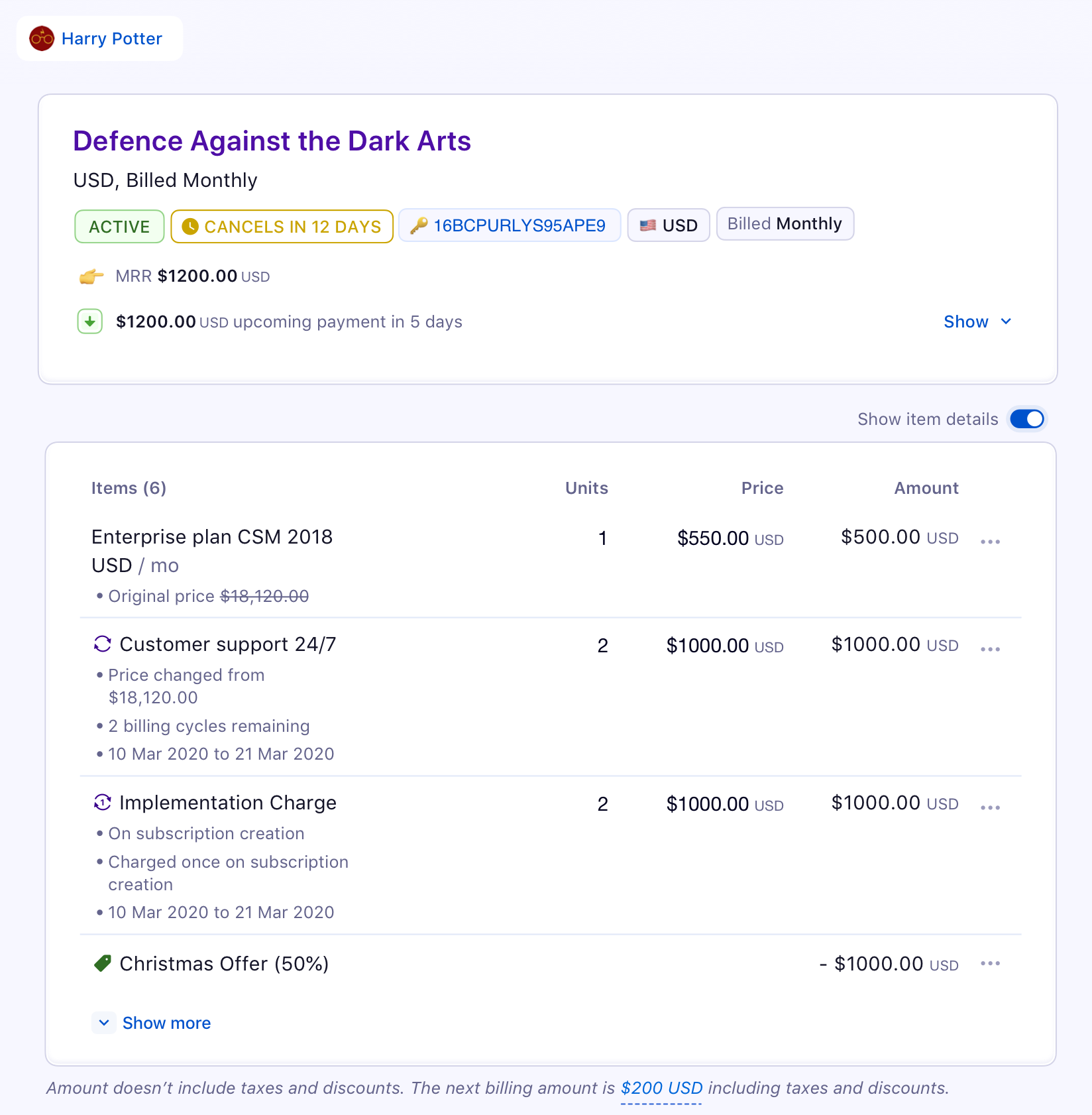Click the chevron next to Show
This screenshot has width=1092, height=1115.
tap(1006, 322)
